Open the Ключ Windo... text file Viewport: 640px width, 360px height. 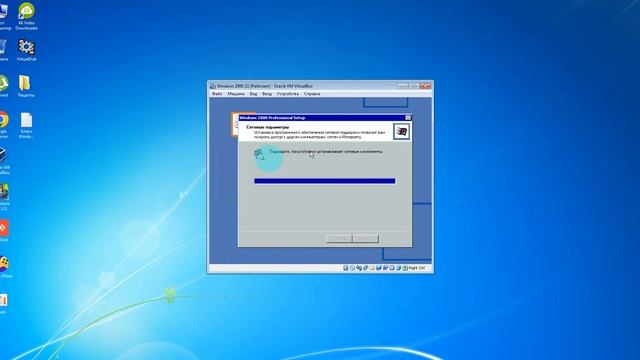coord(26,125)
